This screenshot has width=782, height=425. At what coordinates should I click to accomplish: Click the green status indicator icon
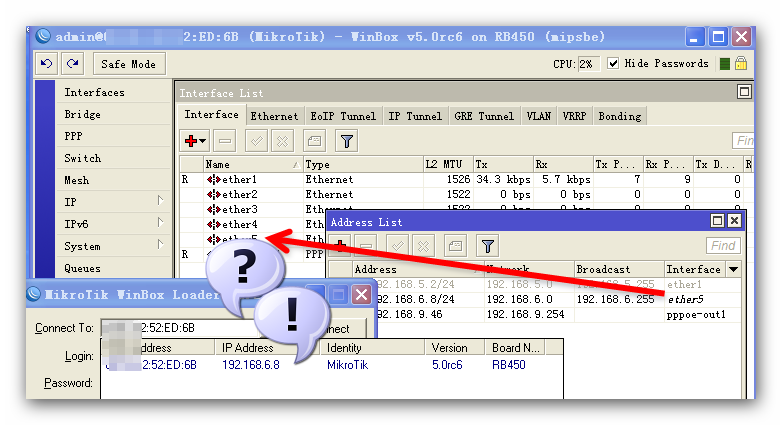pos(725,64)
